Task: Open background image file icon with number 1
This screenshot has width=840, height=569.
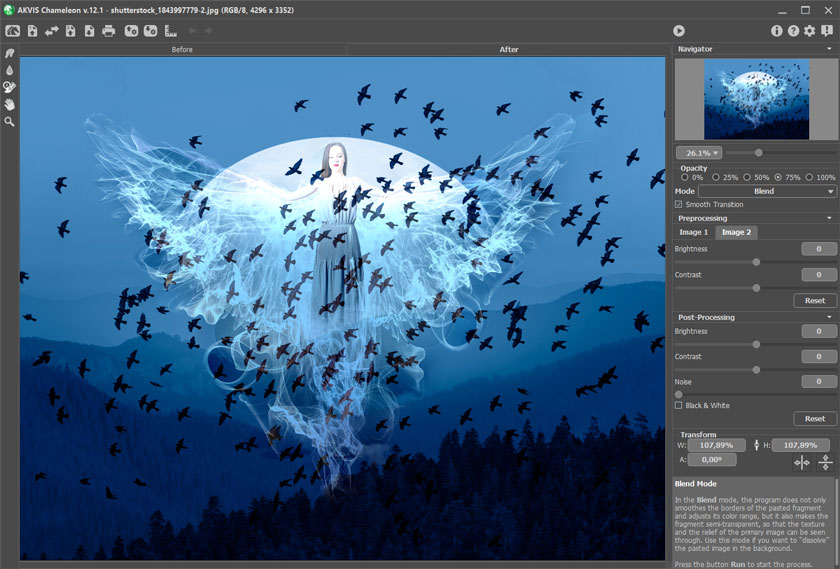Action: [x=33, y=31]
